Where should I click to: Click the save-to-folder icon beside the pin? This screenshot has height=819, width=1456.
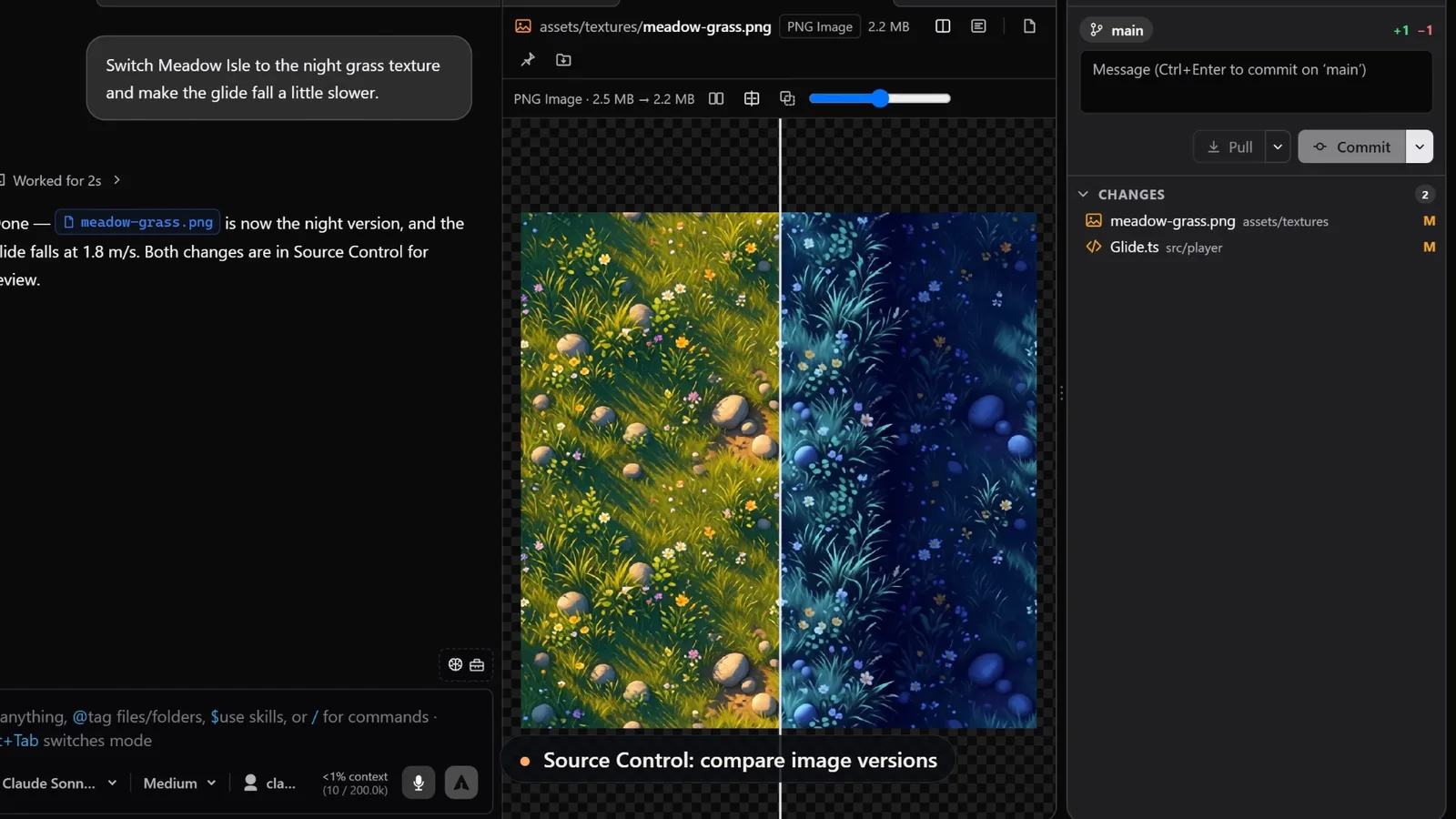point(563,60)
